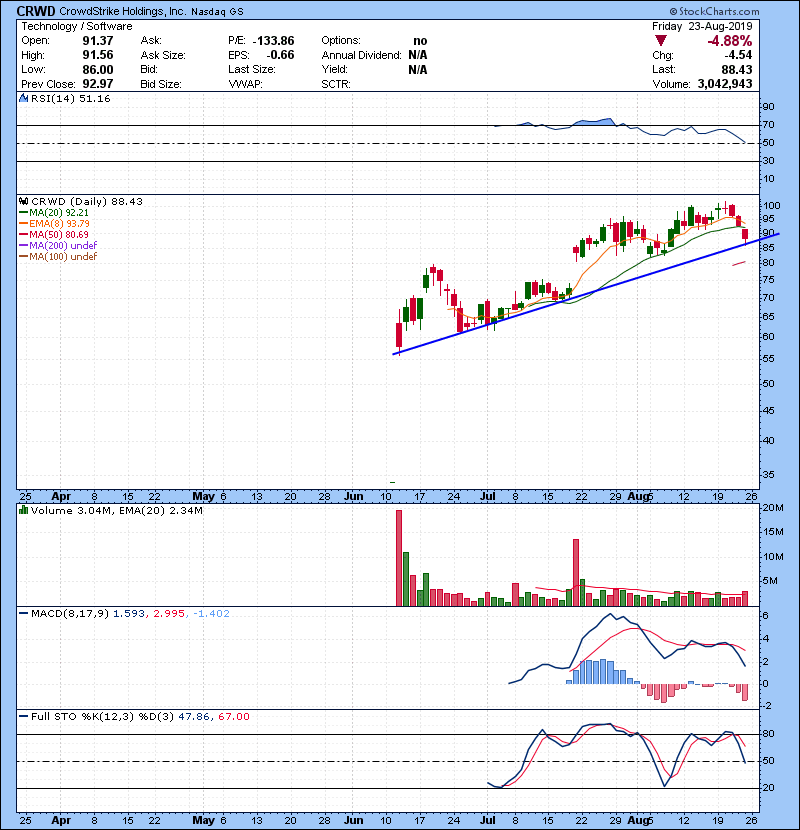
Task: Click the RSI(14) 51.16 label
Action: 70,98
